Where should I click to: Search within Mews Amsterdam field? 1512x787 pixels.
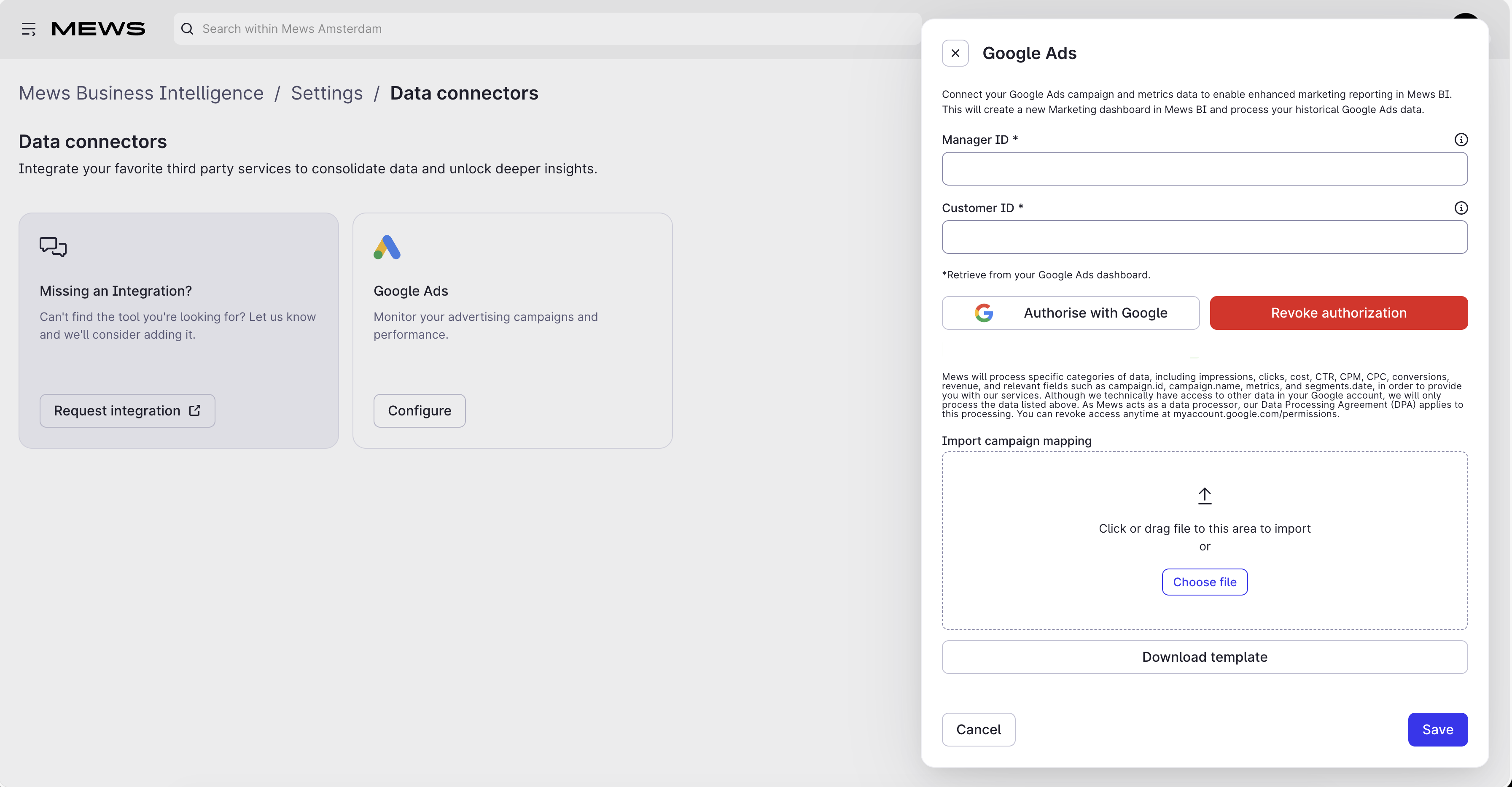[x=546, y=29]
